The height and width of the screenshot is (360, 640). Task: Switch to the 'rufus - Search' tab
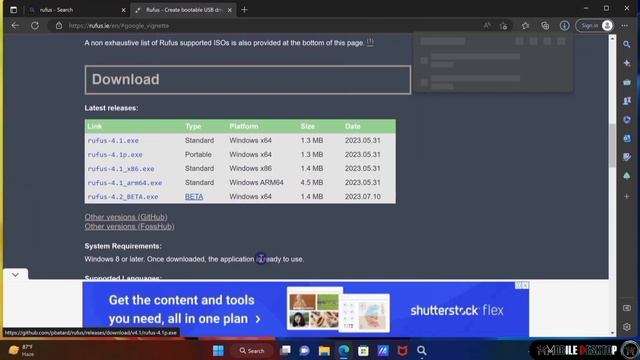coord(76,10)
